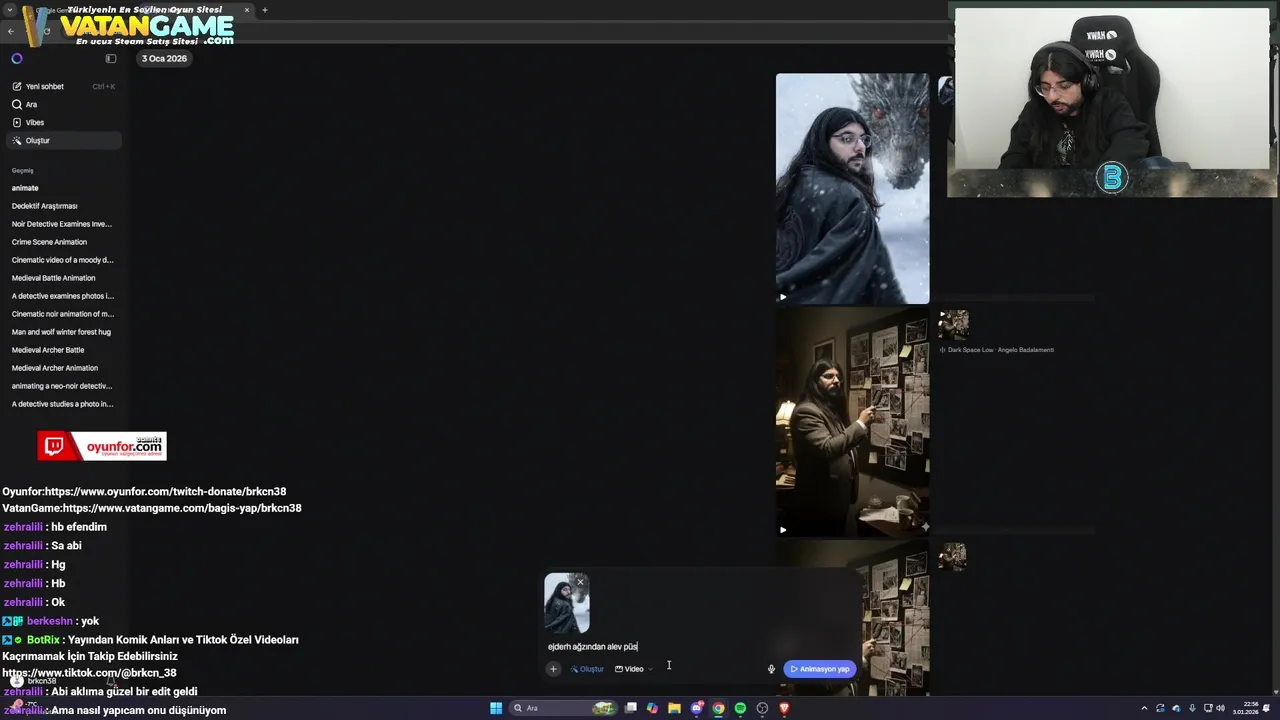Select Oluştur in the sidebar
This screenshot has width=1280, height=720.
tap(63, 140)
